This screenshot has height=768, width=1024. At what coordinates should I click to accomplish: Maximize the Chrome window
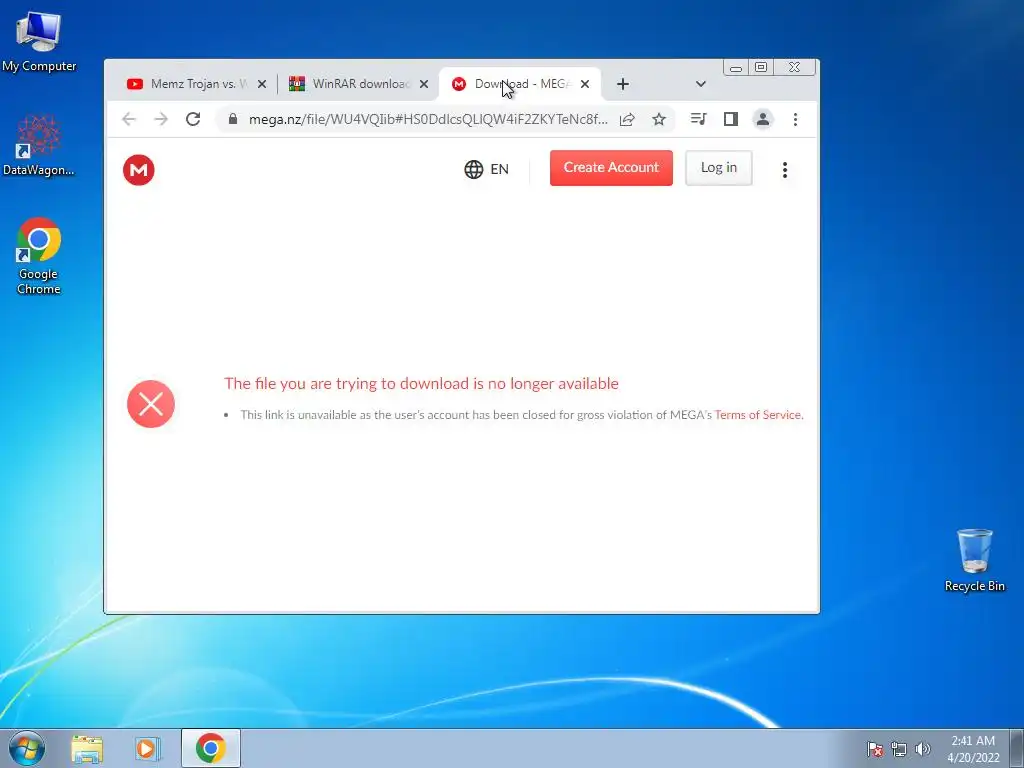click(x=761, y=67)
